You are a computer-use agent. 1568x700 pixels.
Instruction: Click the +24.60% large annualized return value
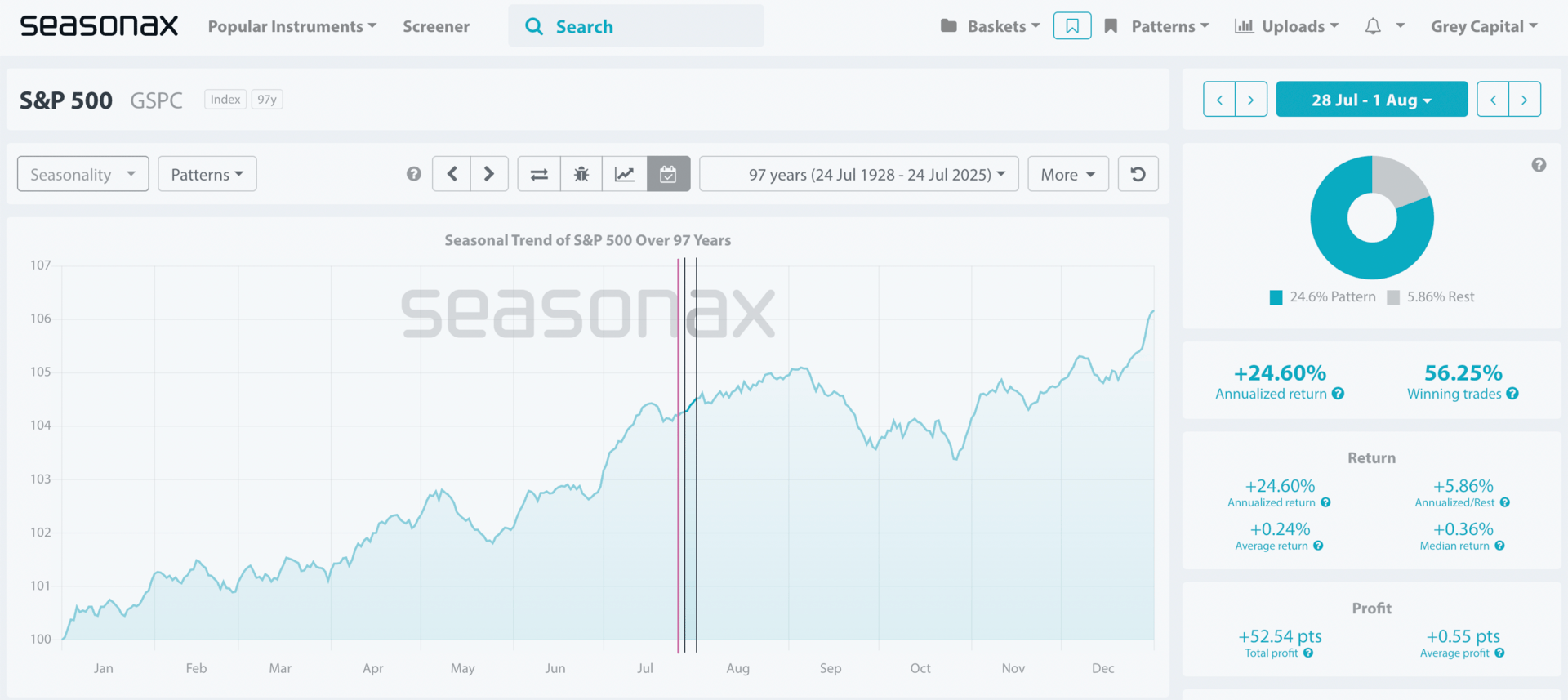[1280, 373]
